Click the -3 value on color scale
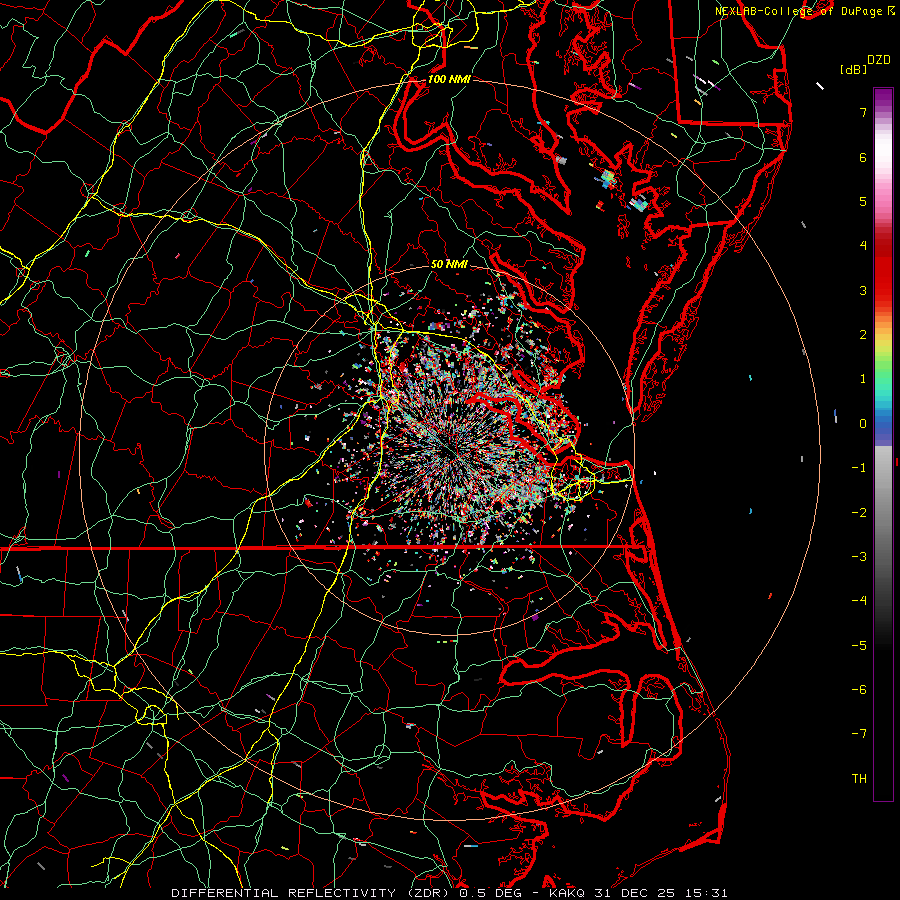 [x=859, y=557]
